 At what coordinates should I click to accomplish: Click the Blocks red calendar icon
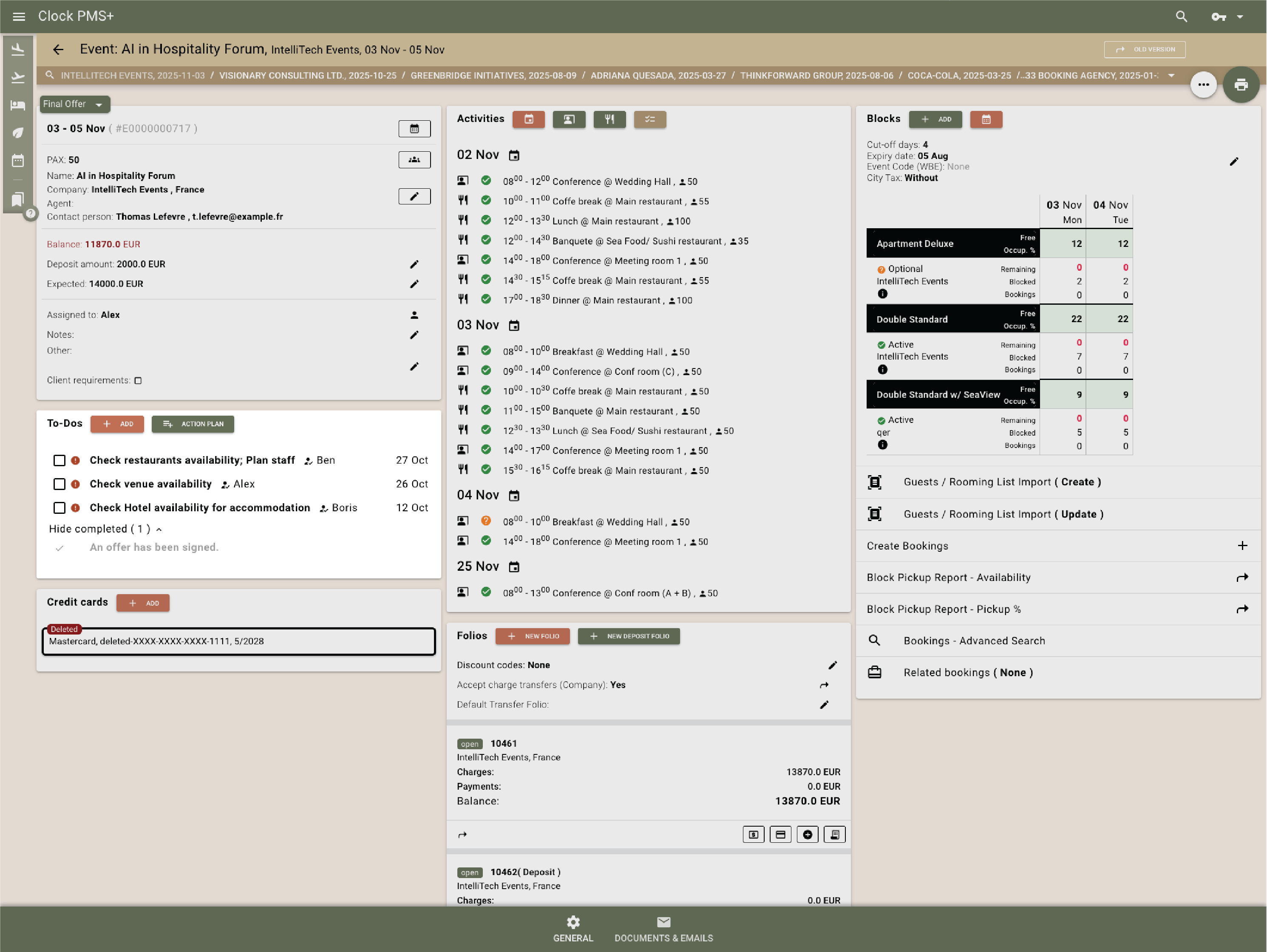click(986, 119)
